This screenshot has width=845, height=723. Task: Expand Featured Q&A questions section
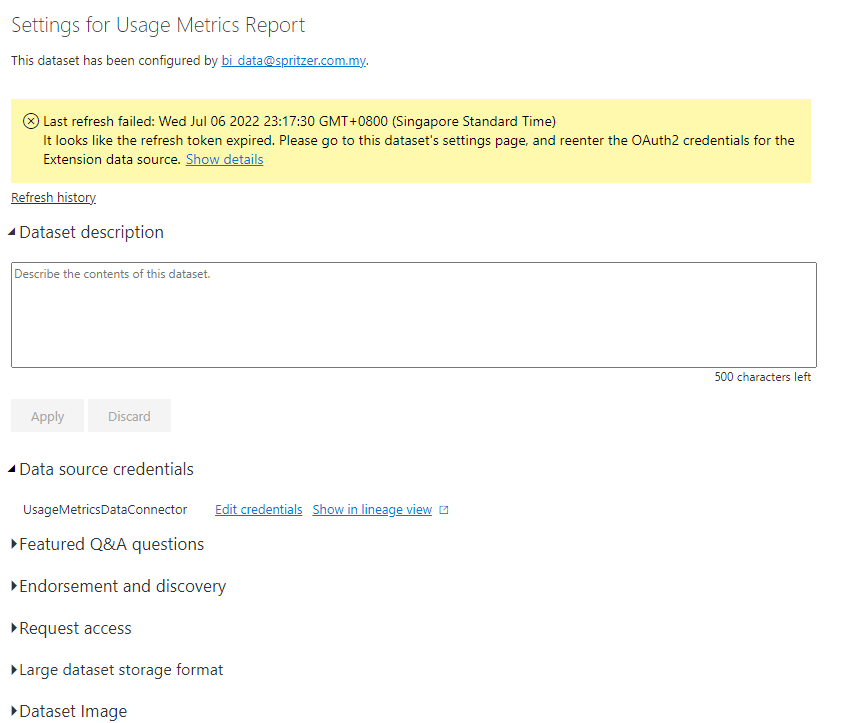pos(108,544)
